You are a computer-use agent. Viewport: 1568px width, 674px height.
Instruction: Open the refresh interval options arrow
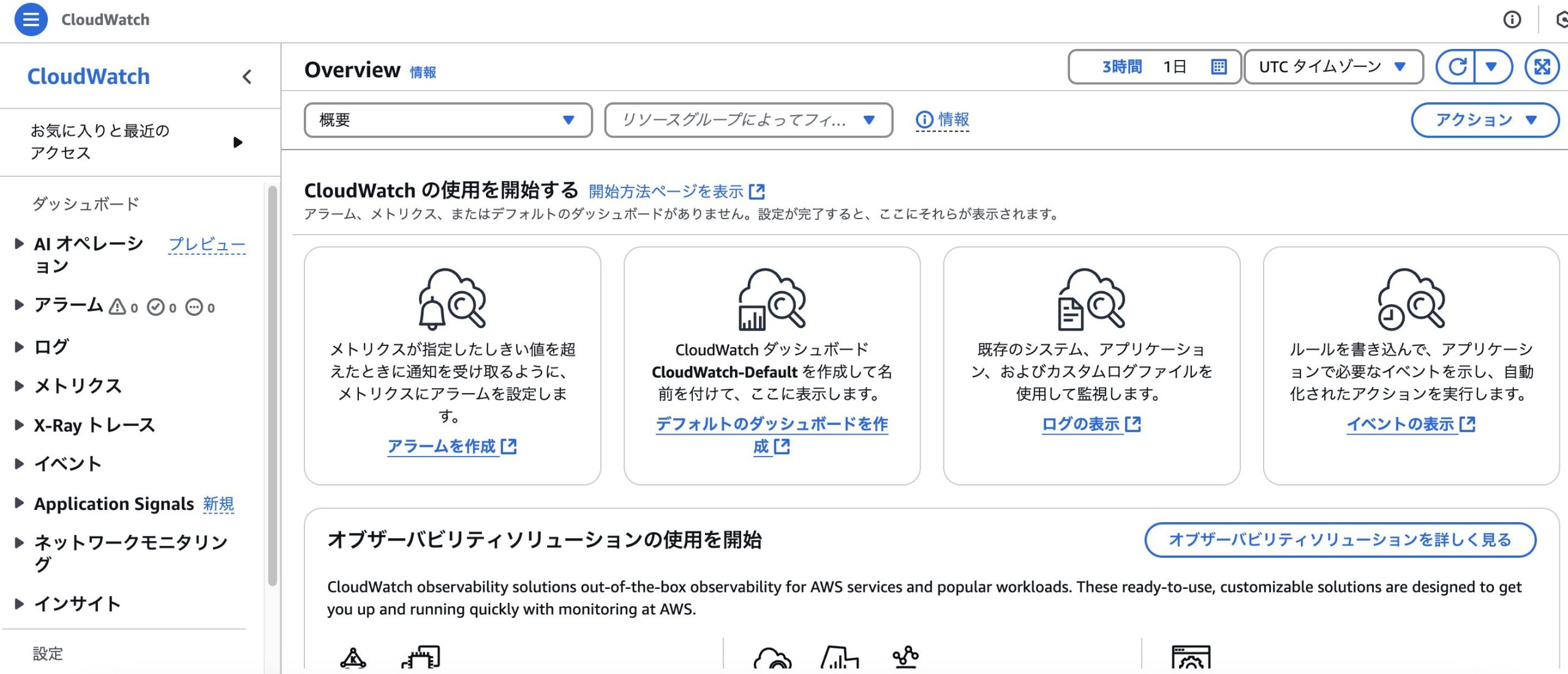1492,67
